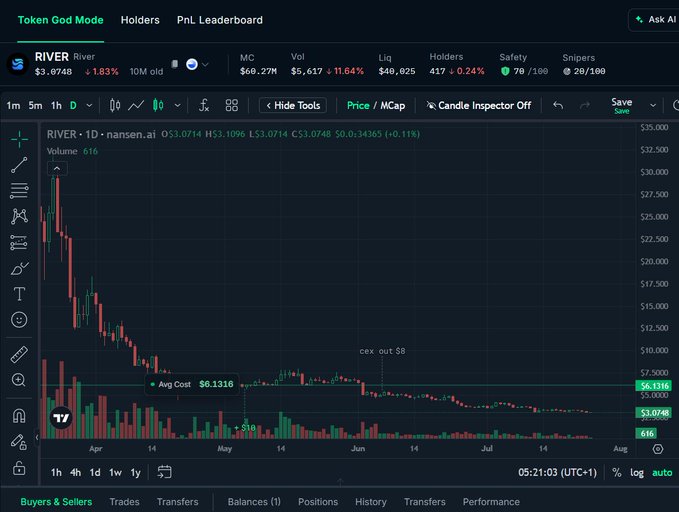679x512 pixels.
Task: Open the indicators fx menu
Action: pos(204,105)
